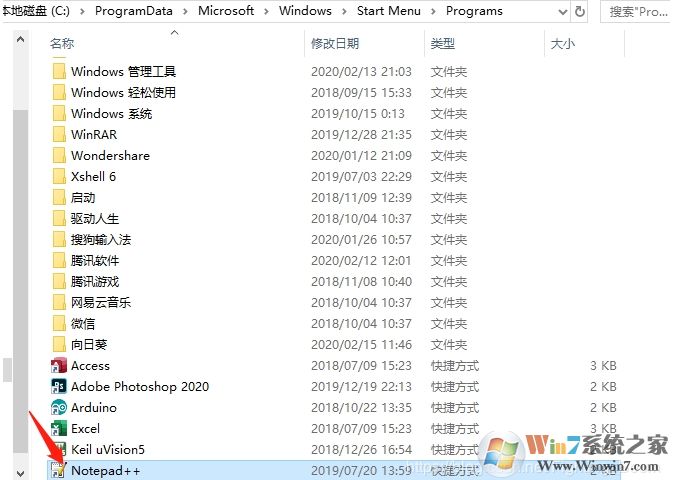
Task: Expand the chevron after Microsoft breadcrumb
Action: (x=266, y=11)
